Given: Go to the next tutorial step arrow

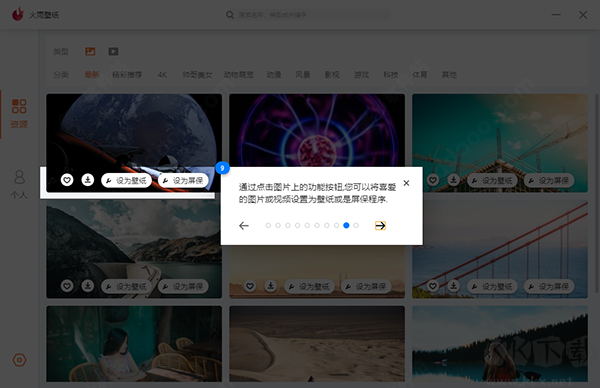Looking at the screenshot, I should (x=380, y=225).
